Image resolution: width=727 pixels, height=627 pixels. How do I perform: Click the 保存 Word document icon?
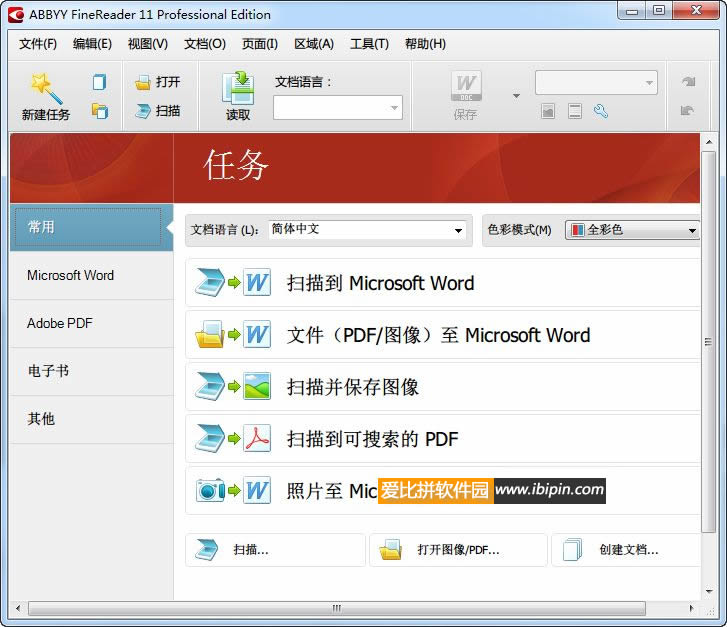point(466,86)
